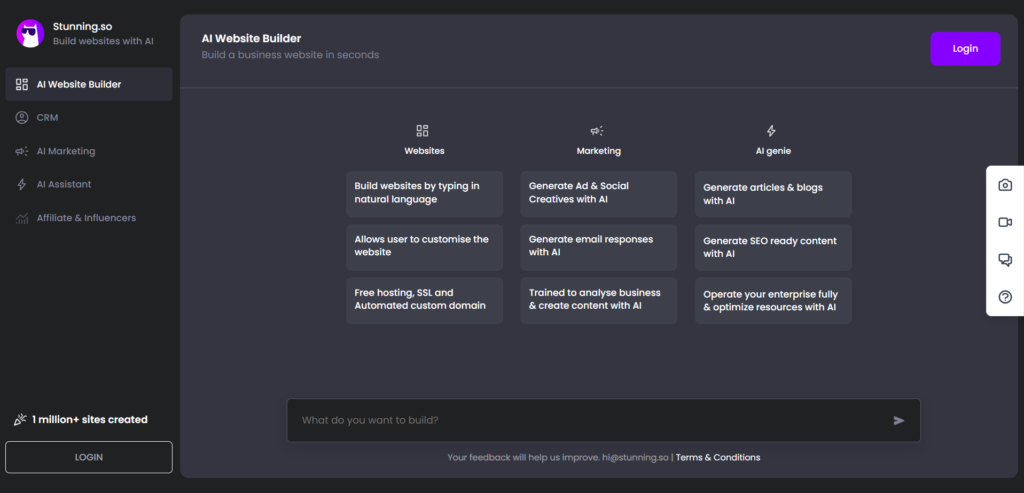
Task: Click the Websites grid icon
Action: tap(423, 131)
